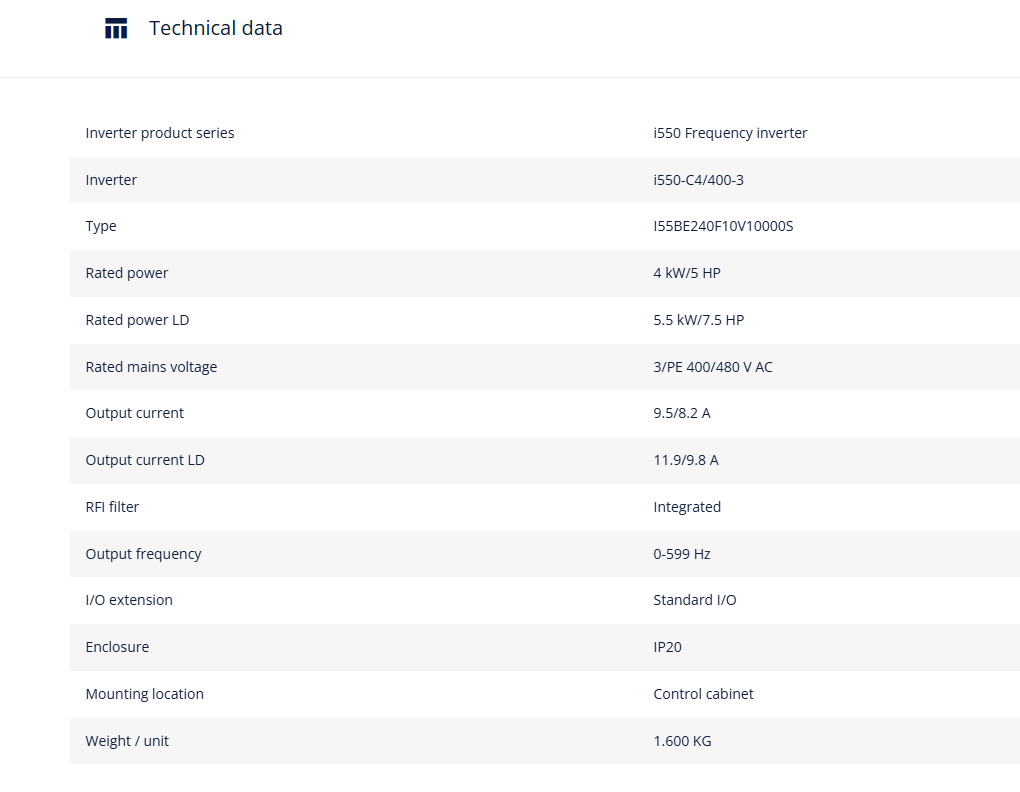The image size is (1020, 792).
Task: Click the 4 kW/5 HP value
Action: click(686, 273)
